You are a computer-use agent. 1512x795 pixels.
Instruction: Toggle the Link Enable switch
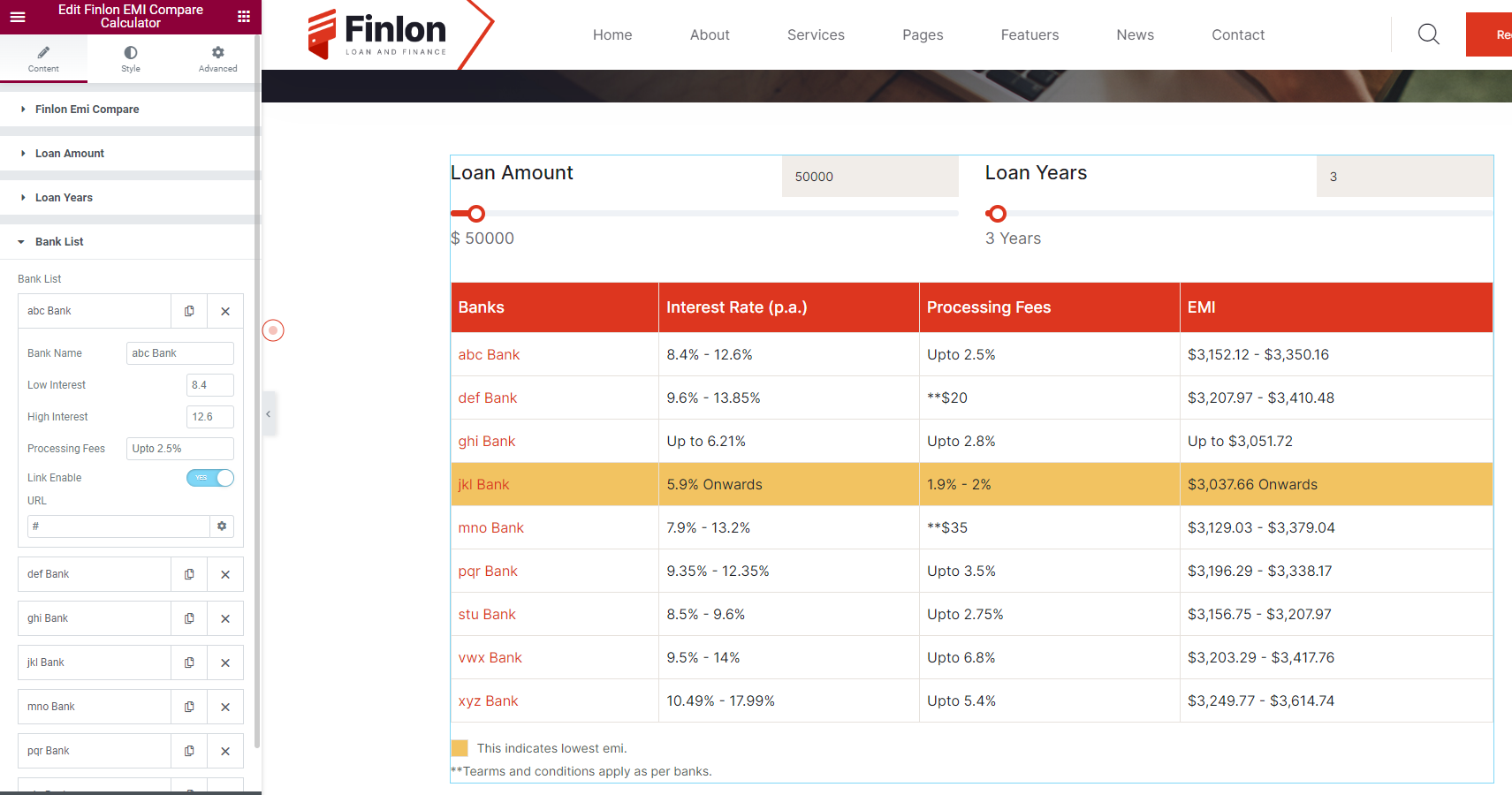tap(210, 478)
